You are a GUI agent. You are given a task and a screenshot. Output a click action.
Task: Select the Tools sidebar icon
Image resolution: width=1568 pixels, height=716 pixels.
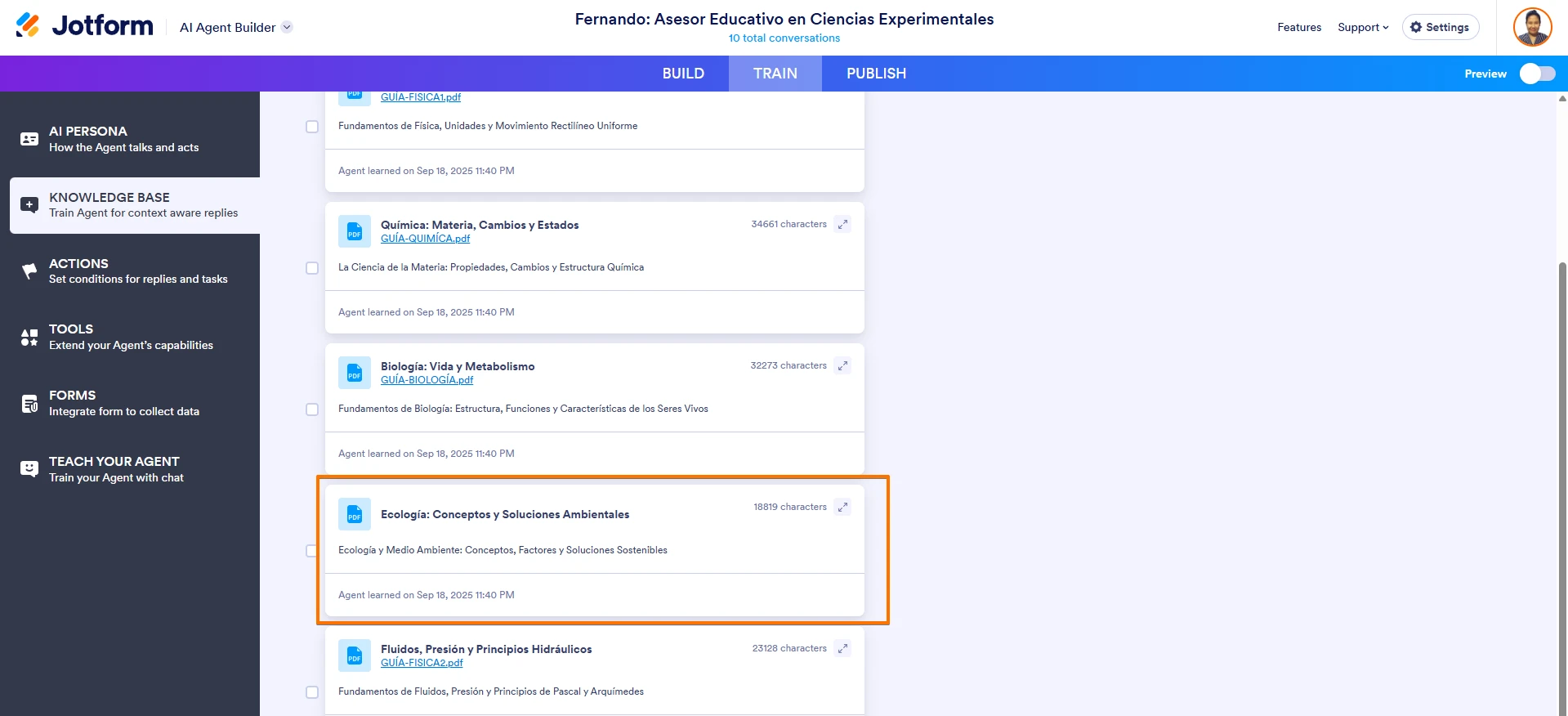(28, 337)
